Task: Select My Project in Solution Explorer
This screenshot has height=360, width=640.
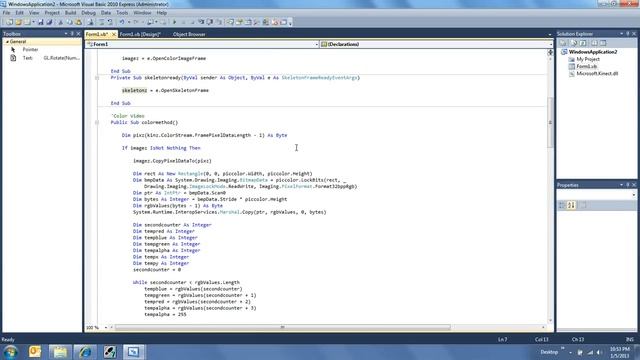Action: (x=588, y=59)
